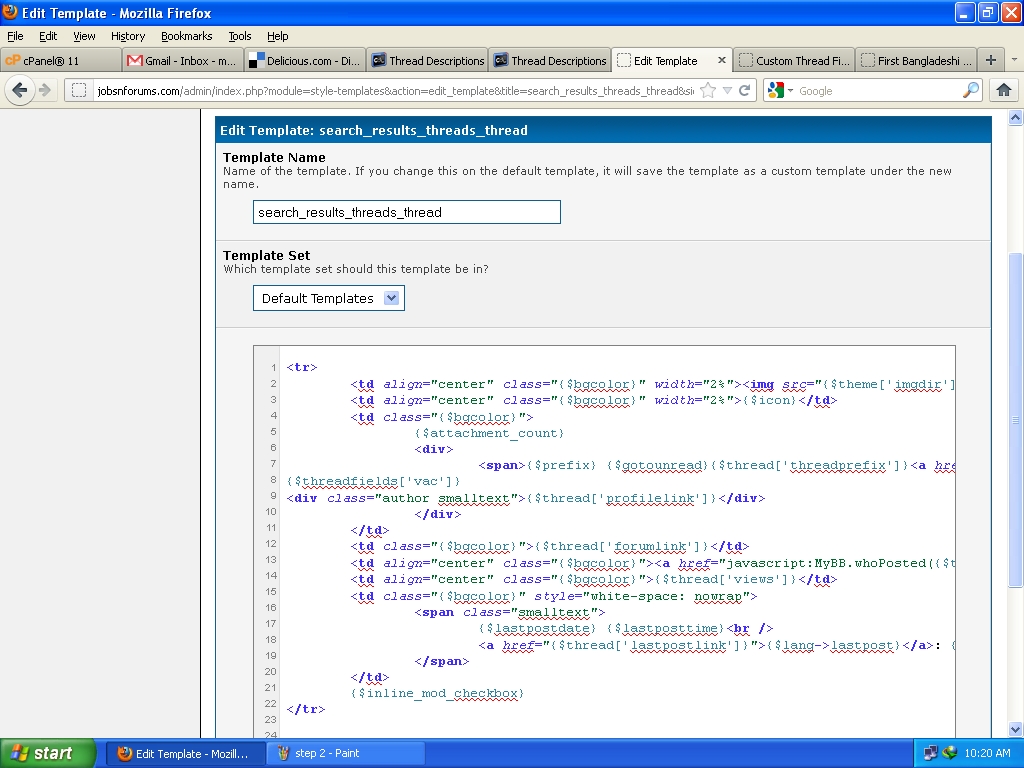1024x768 pixels.
Task: Reload the page using the refresh icon
Action: (744, 91)
